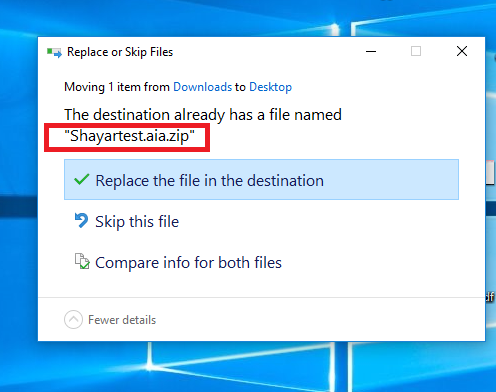The height and width of the screenshot is (392, 496).
Task: Open Compare info for both files
Action: point(188,263)
